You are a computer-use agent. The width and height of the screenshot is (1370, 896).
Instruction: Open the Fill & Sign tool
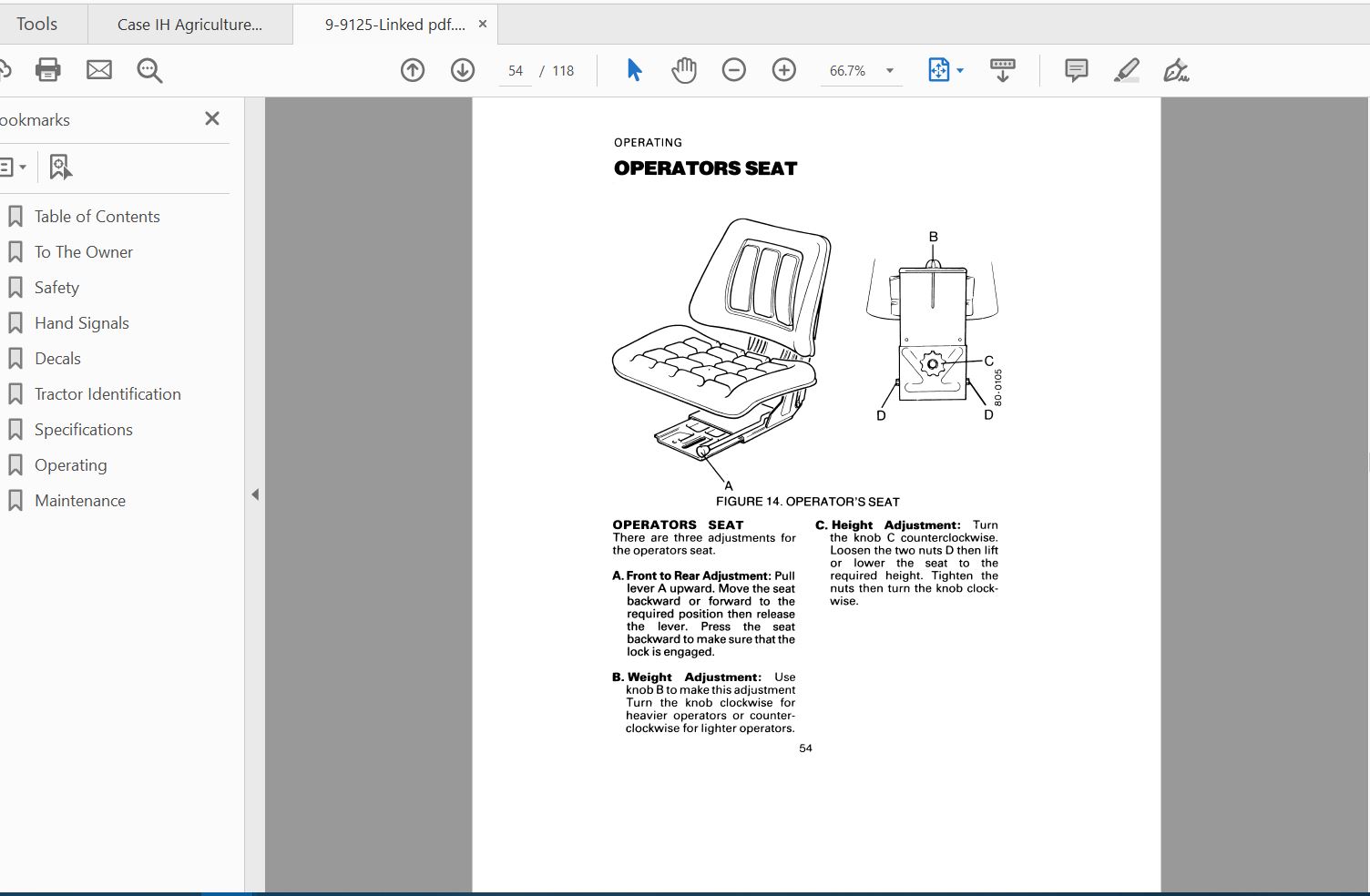tap(1176, 69)
